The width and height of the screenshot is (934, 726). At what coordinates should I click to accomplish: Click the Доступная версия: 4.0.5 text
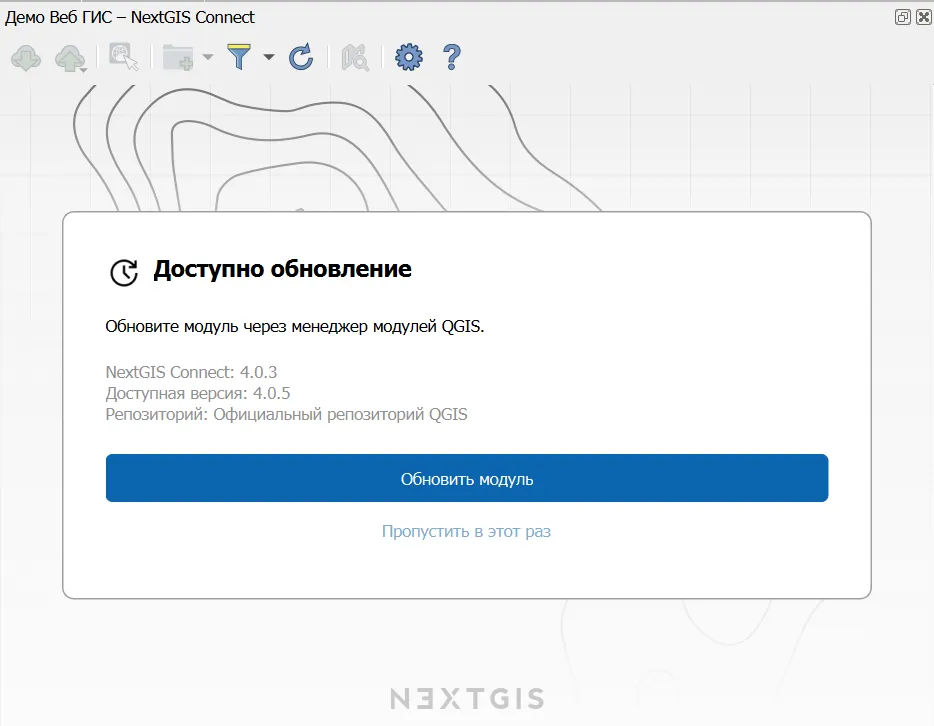coord(198,393)
